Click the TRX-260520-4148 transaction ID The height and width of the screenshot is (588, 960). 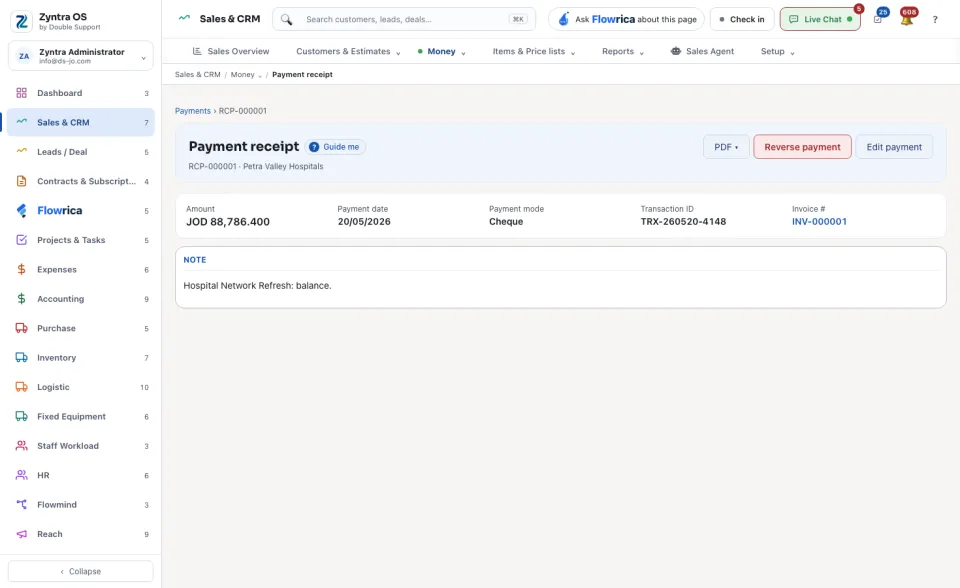click(x=683, y=222)
